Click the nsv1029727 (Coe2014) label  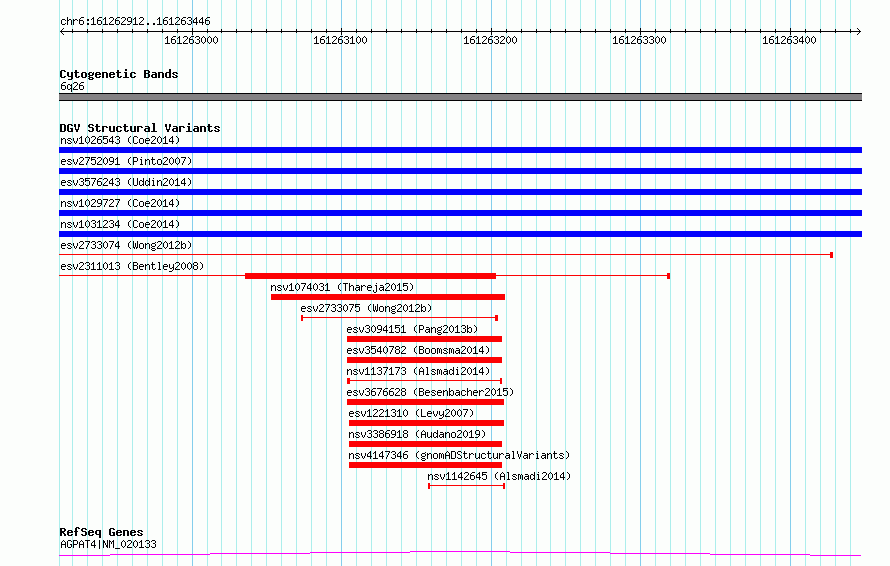(120, 203)
